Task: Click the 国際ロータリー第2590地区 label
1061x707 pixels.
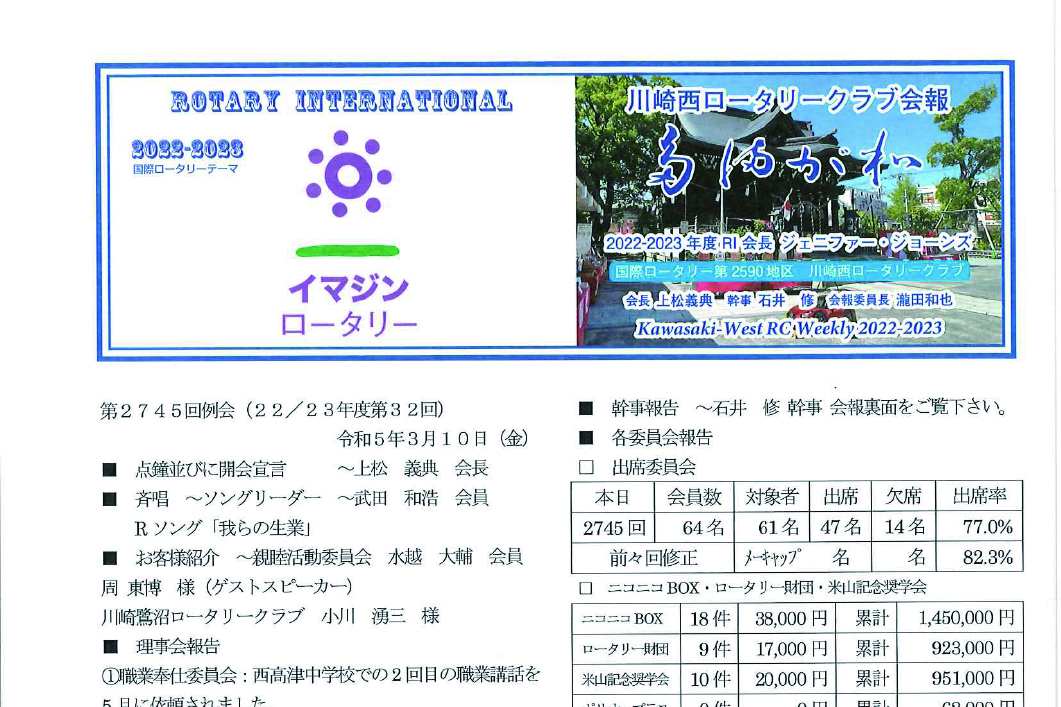Action: coord(704,271)
